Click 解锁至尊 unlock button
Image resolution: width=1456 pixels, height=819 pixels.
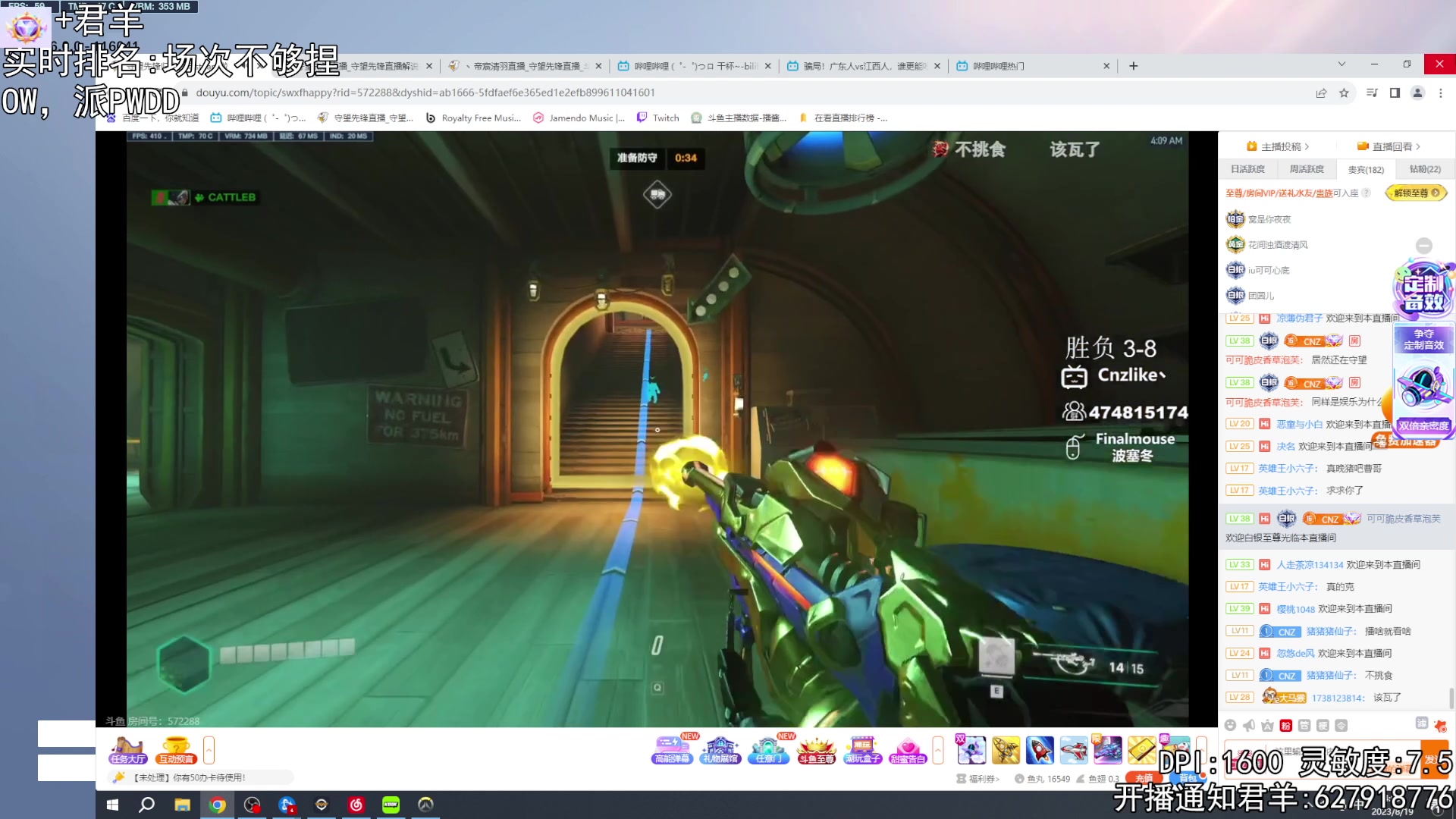click(1416, 193)
